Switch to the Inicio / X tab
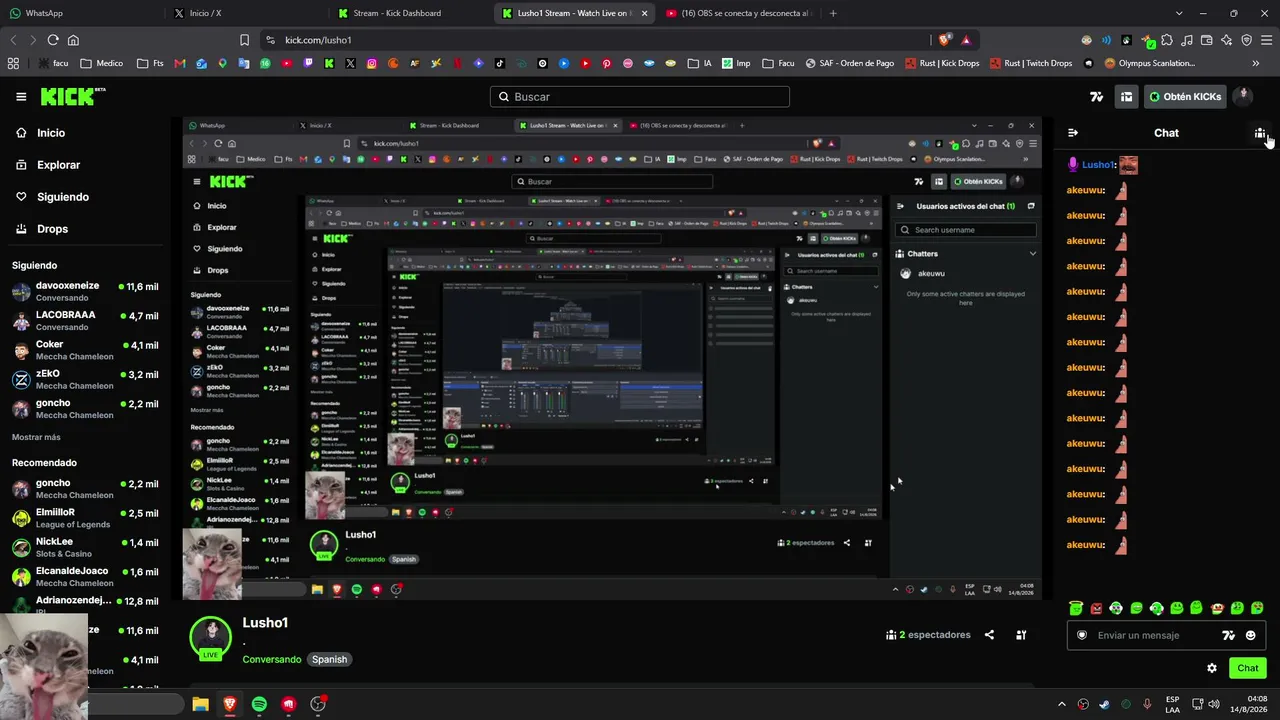The height and width of the screenshot is (720, 1280). pyautogui.click(x=246, y=13)
